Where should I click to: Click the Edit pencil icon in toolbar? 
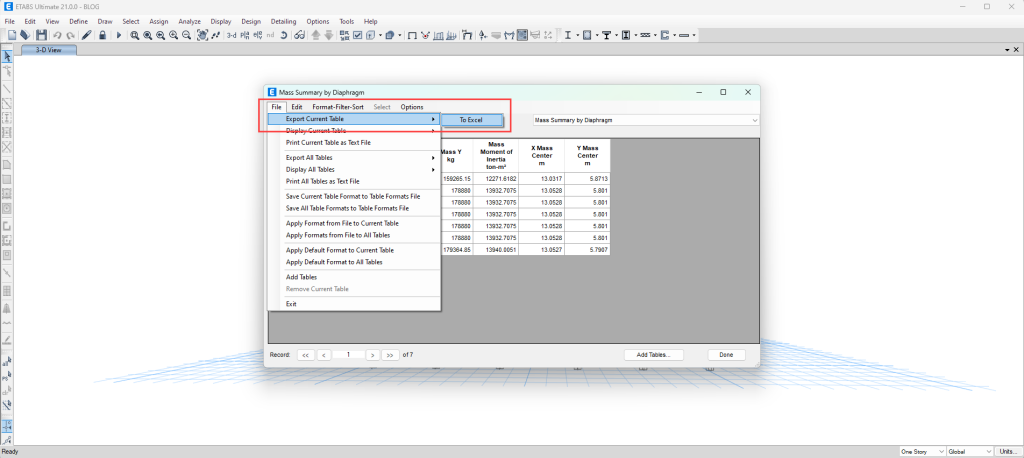tap(86, 35)
